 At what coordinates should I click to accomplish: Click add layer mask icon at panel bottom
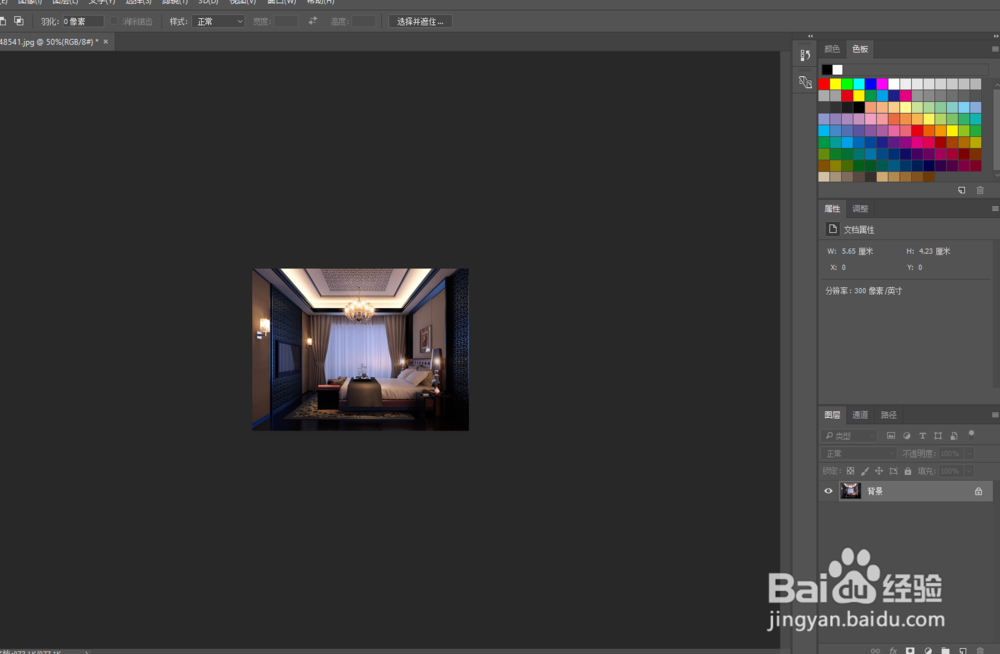[x=910, y=651]
